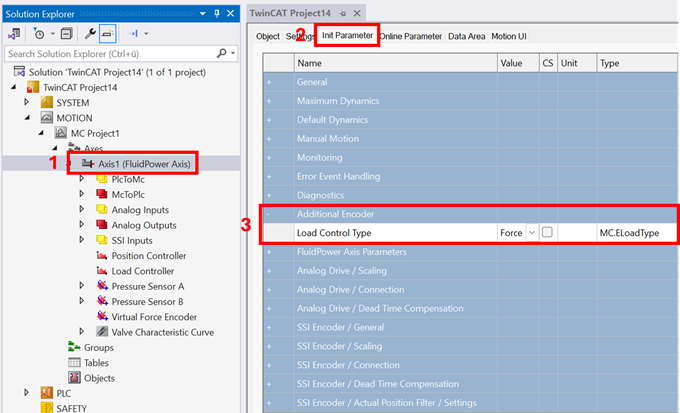680x413 pixels.
Task: Open the pending changes filter clock icon
Action: (x=39, y=33)
